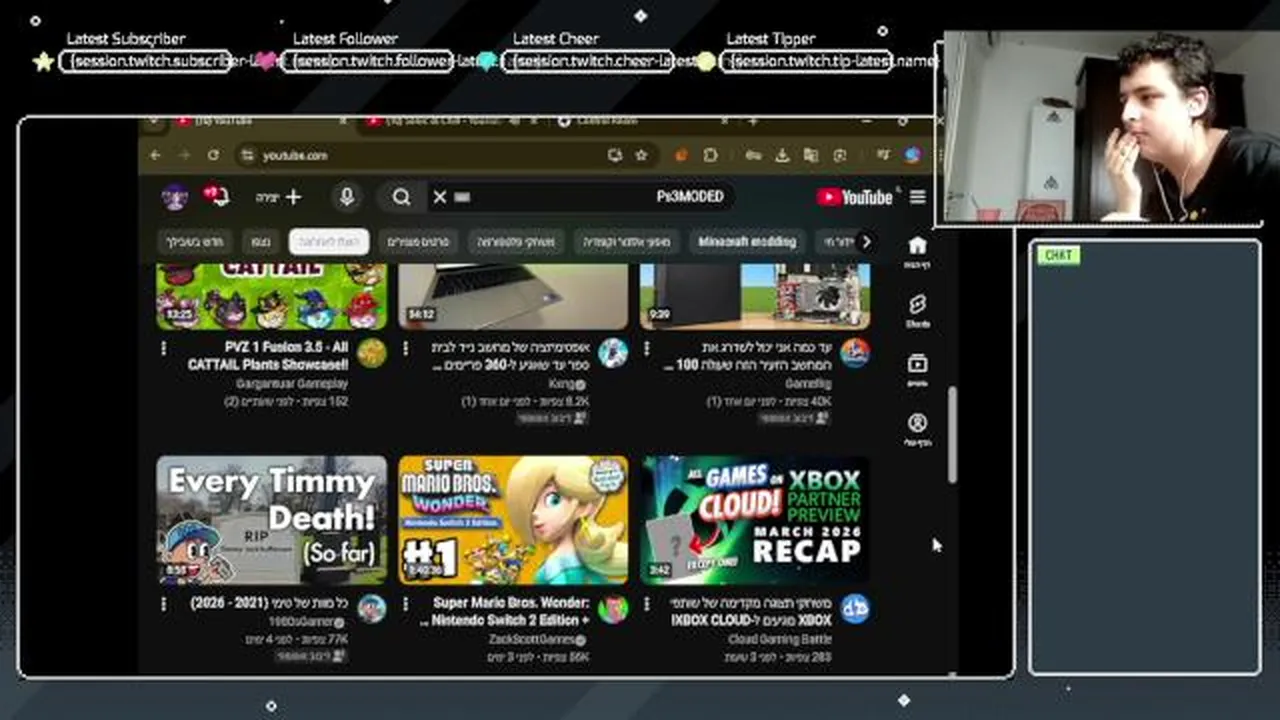This screenshot has width=1280, height=720.
Task: Open the XBOX CLOUD video title
Action: 751,611
